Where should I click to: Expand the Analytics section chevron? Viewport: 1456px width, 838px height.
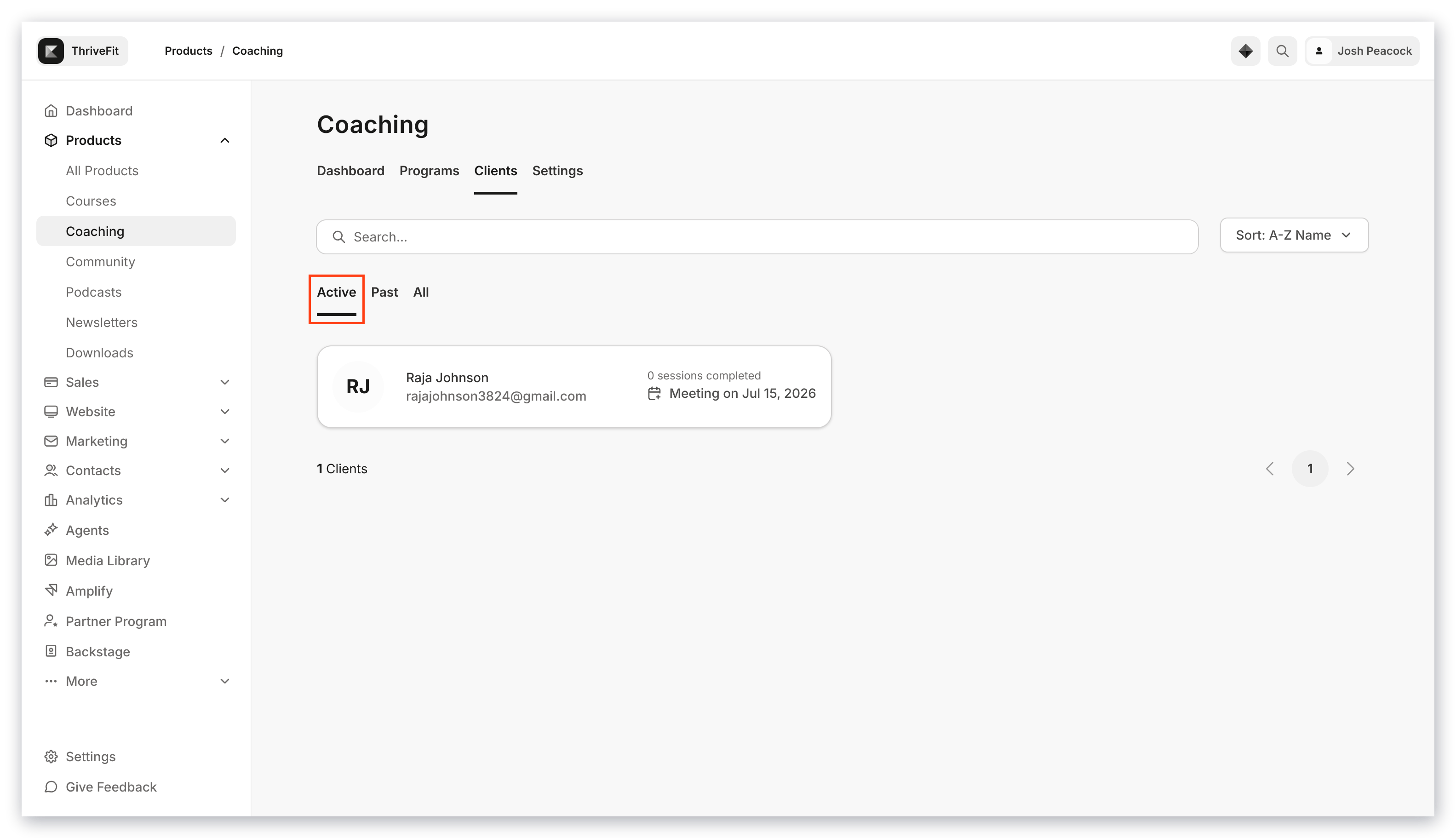tap(225, 499)
